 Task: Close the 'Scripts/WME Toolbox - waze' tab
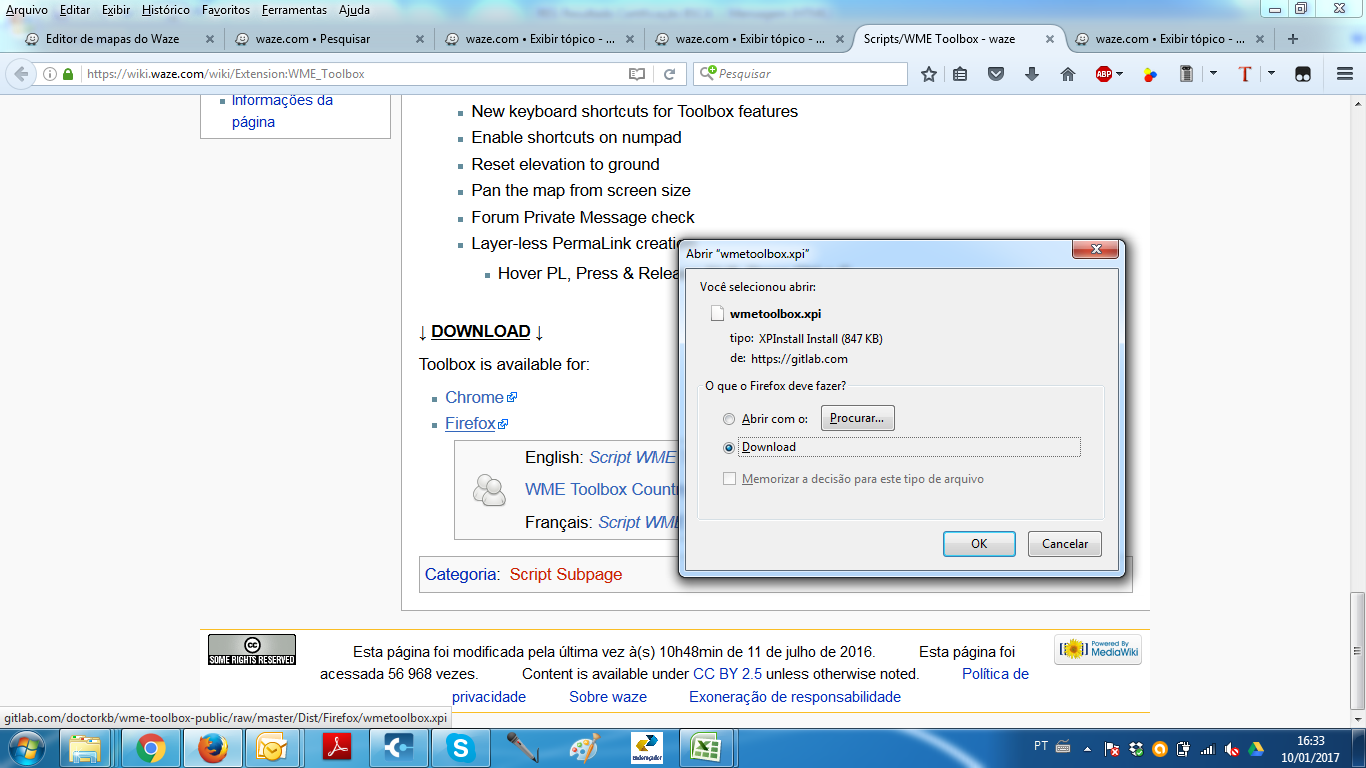(x=1049, y=39)
